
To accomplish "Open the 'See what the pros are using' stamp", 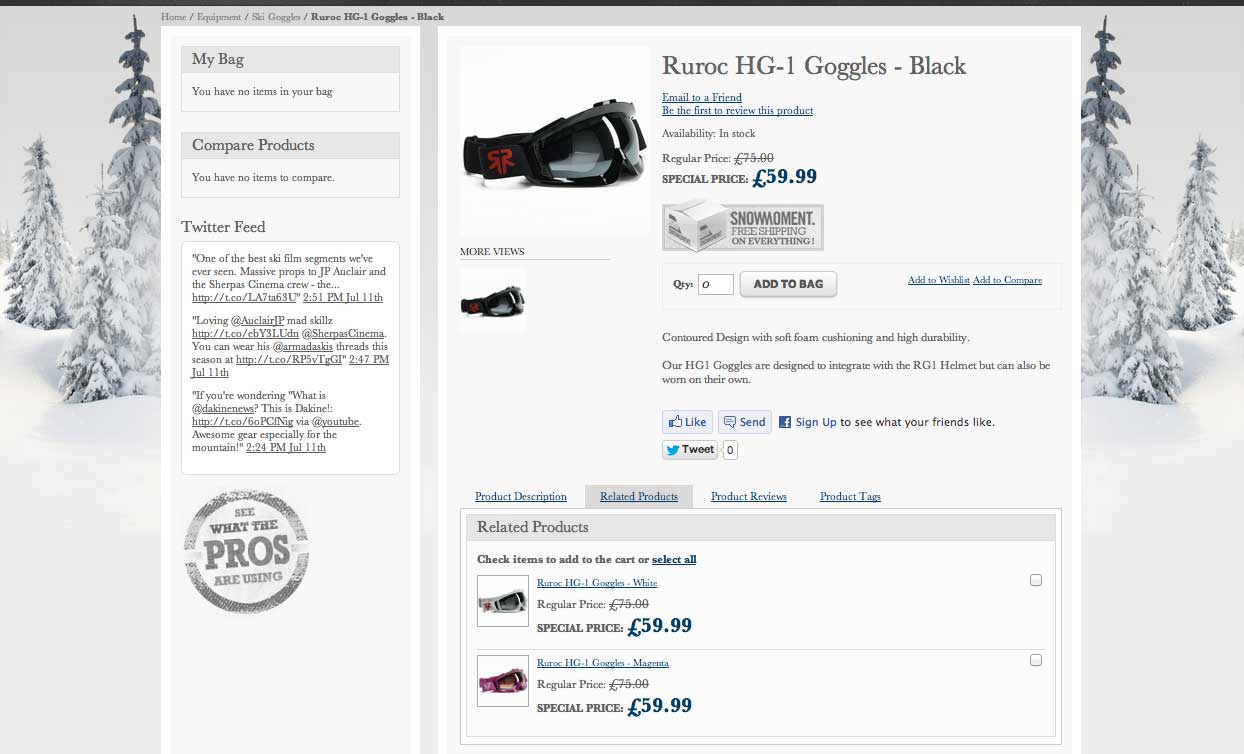I will click(x=246, y=551).
